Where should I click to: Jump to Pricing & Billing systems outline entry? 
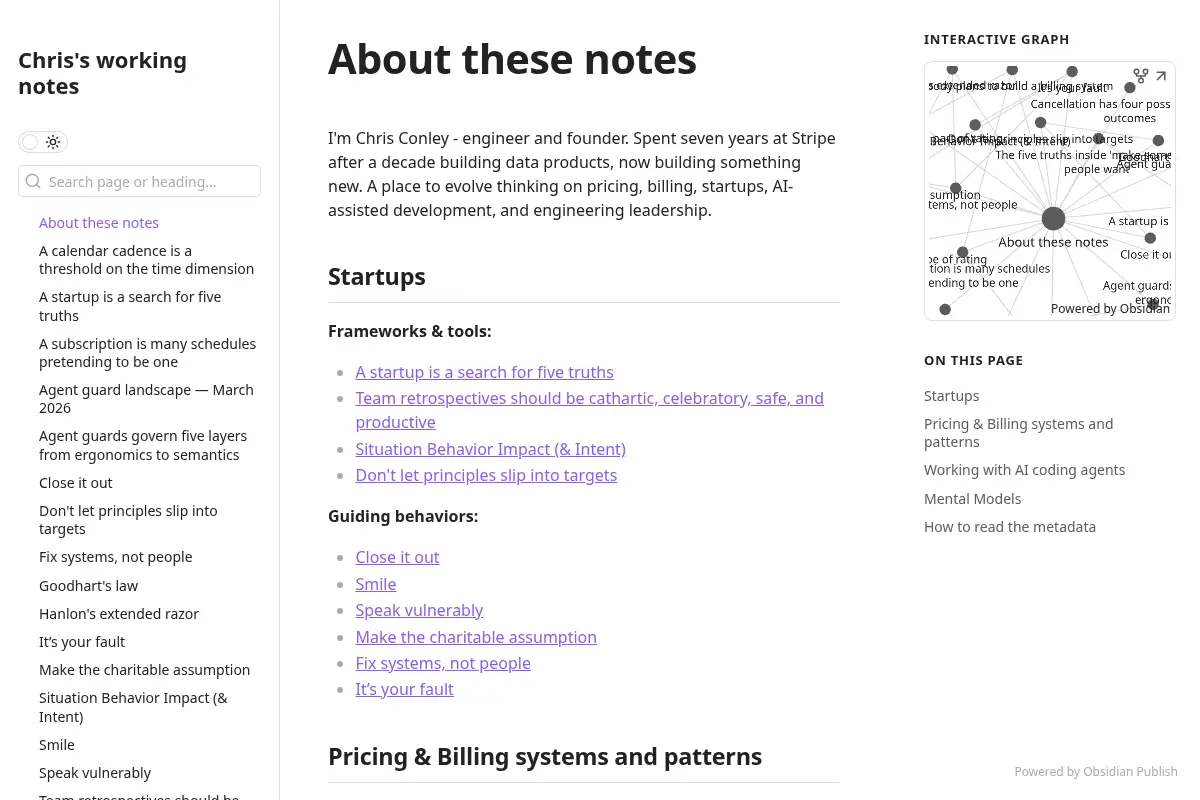1018,433
